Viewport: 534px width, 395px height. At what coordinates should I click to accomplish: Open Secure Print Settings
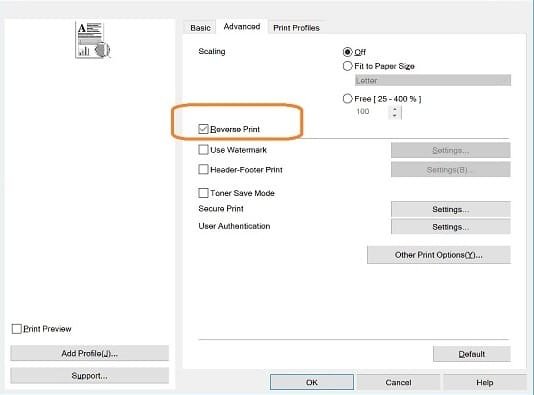coord(451,209)
